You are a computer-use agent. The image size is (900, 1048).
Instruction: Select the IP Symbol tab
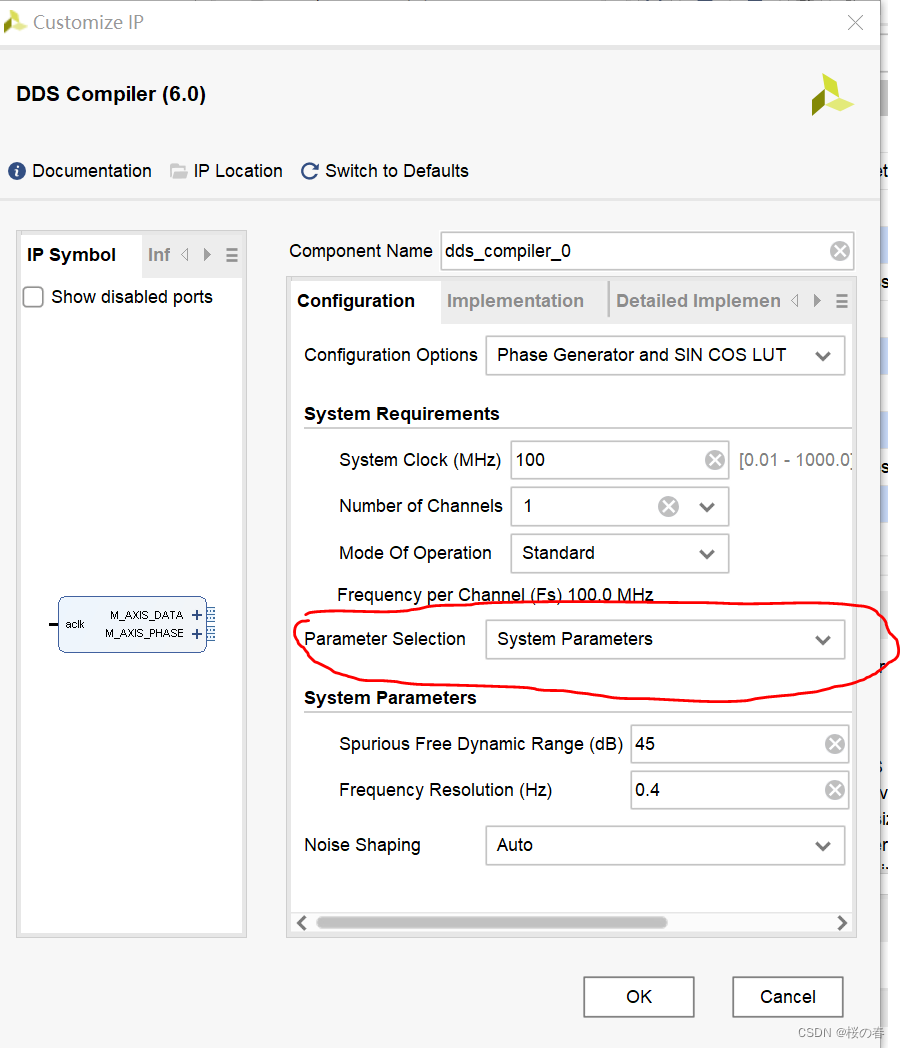click(71, 255)
